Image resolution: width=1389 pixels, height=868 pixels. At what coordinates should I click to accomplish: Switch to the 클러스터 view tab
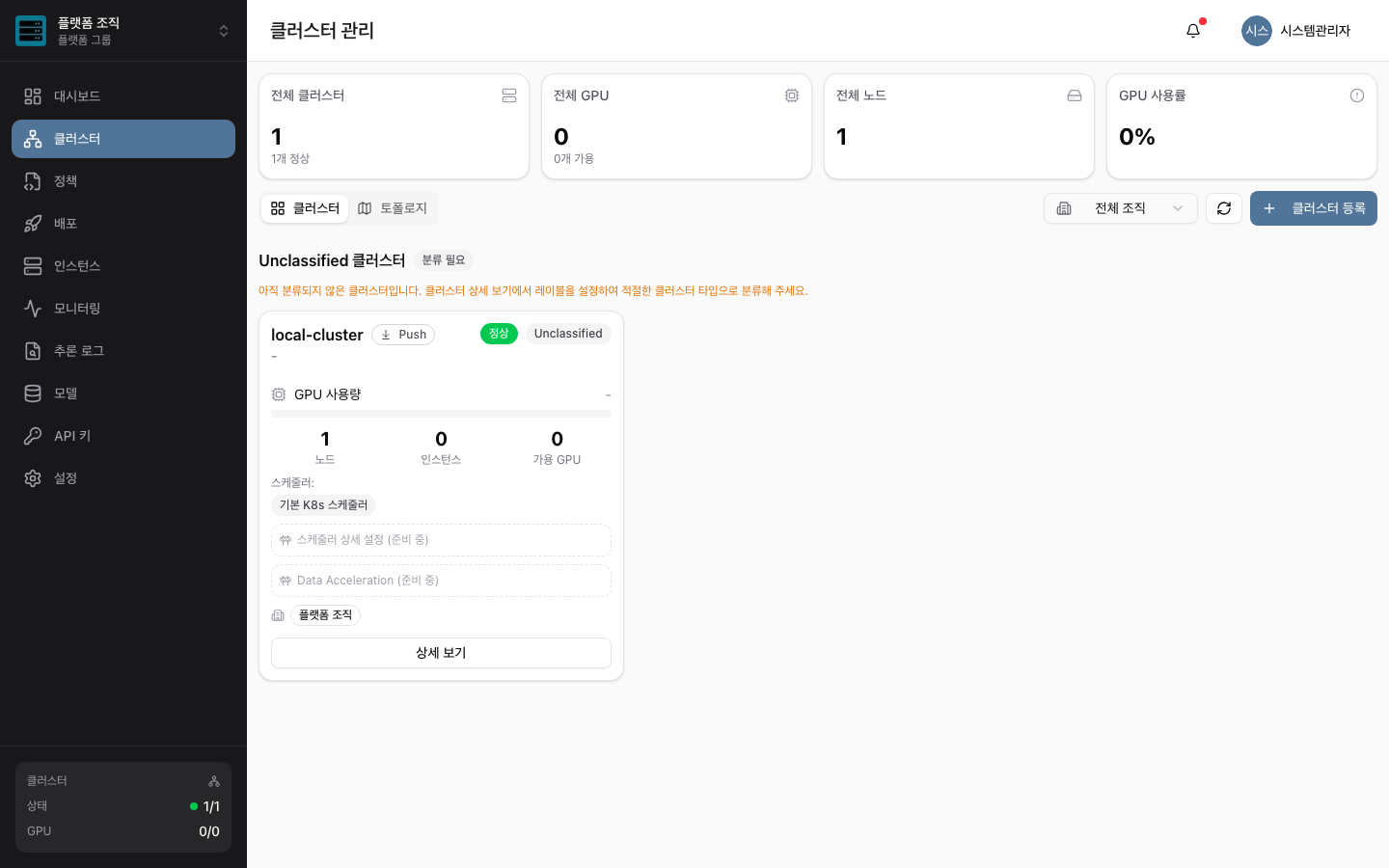(x=305, y=208)
